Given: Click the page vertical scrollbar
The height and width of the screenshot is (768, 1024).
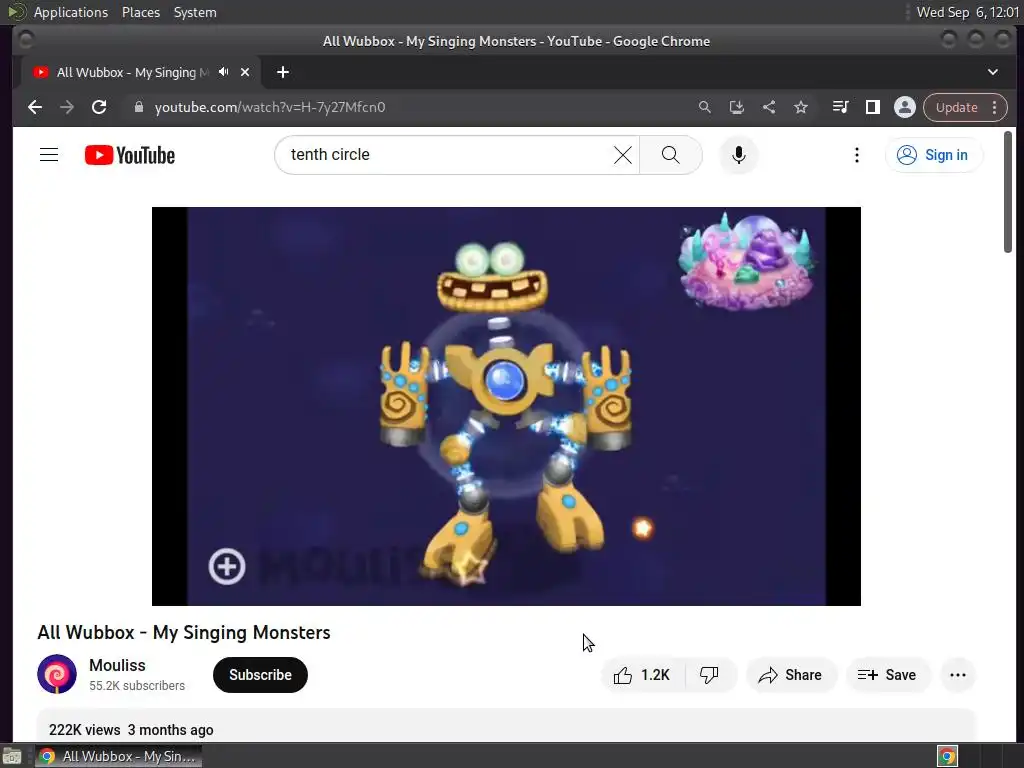Looking at the screenshot, I should [x=1008, y=191].
